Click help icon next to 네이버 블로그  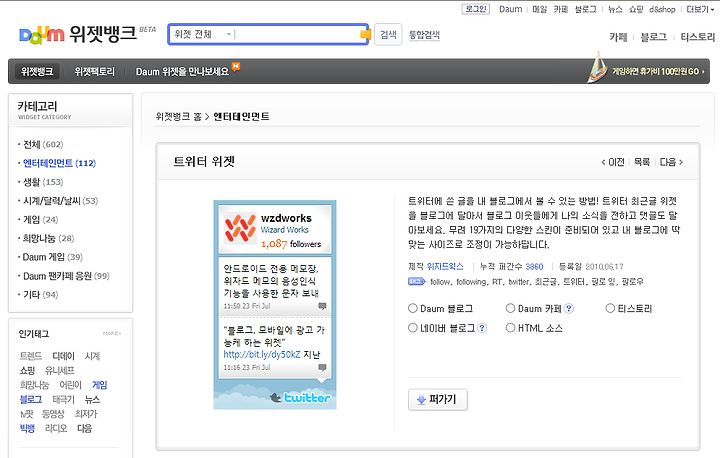click(x=482, y=328)
